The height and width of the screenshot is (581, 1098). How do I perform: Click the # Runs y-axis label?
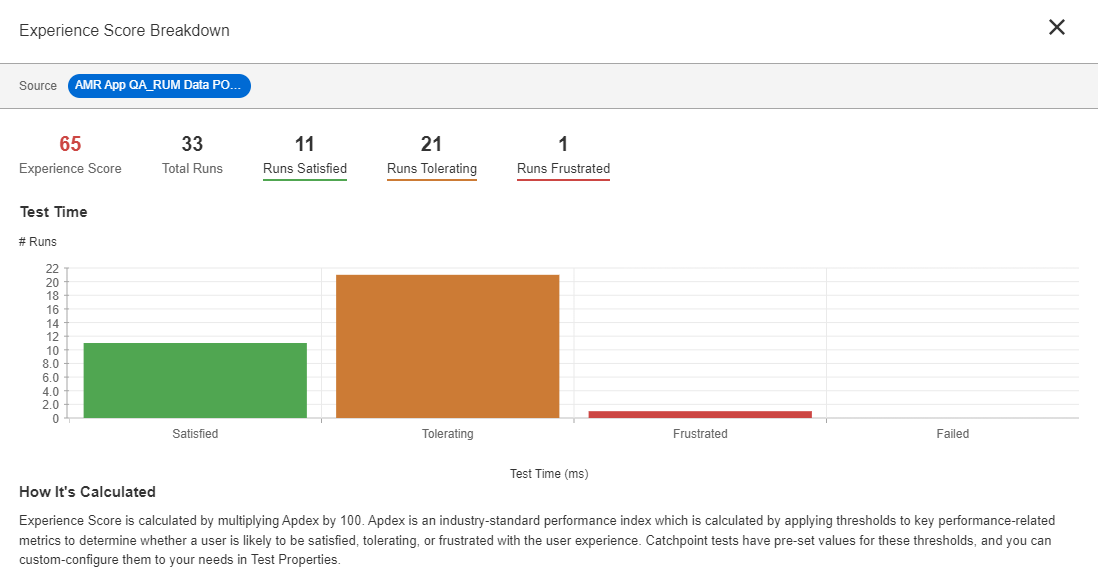click(38, 242)
